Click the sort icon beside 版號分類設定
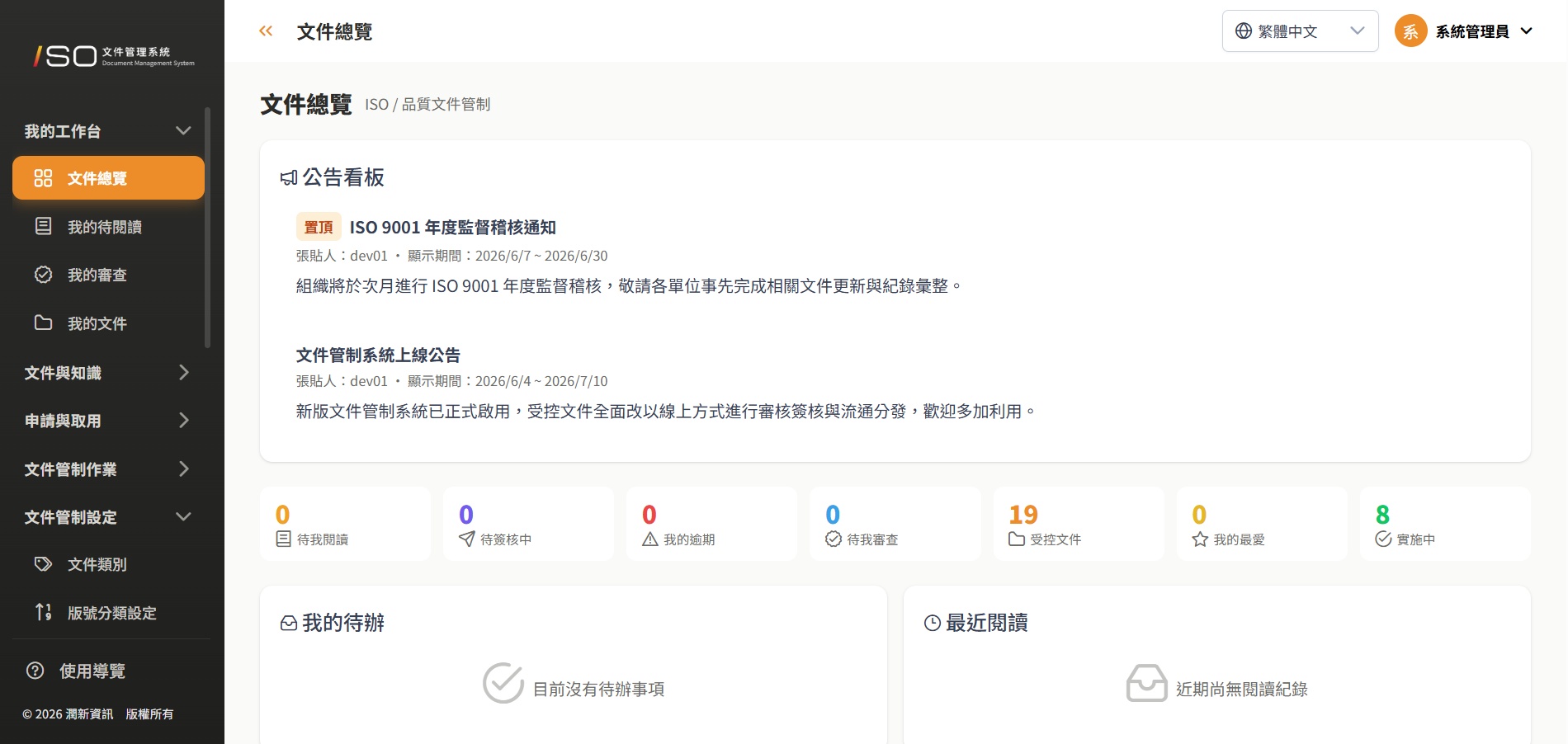The height and width of the screenshot is (744, 1568). 43,612
